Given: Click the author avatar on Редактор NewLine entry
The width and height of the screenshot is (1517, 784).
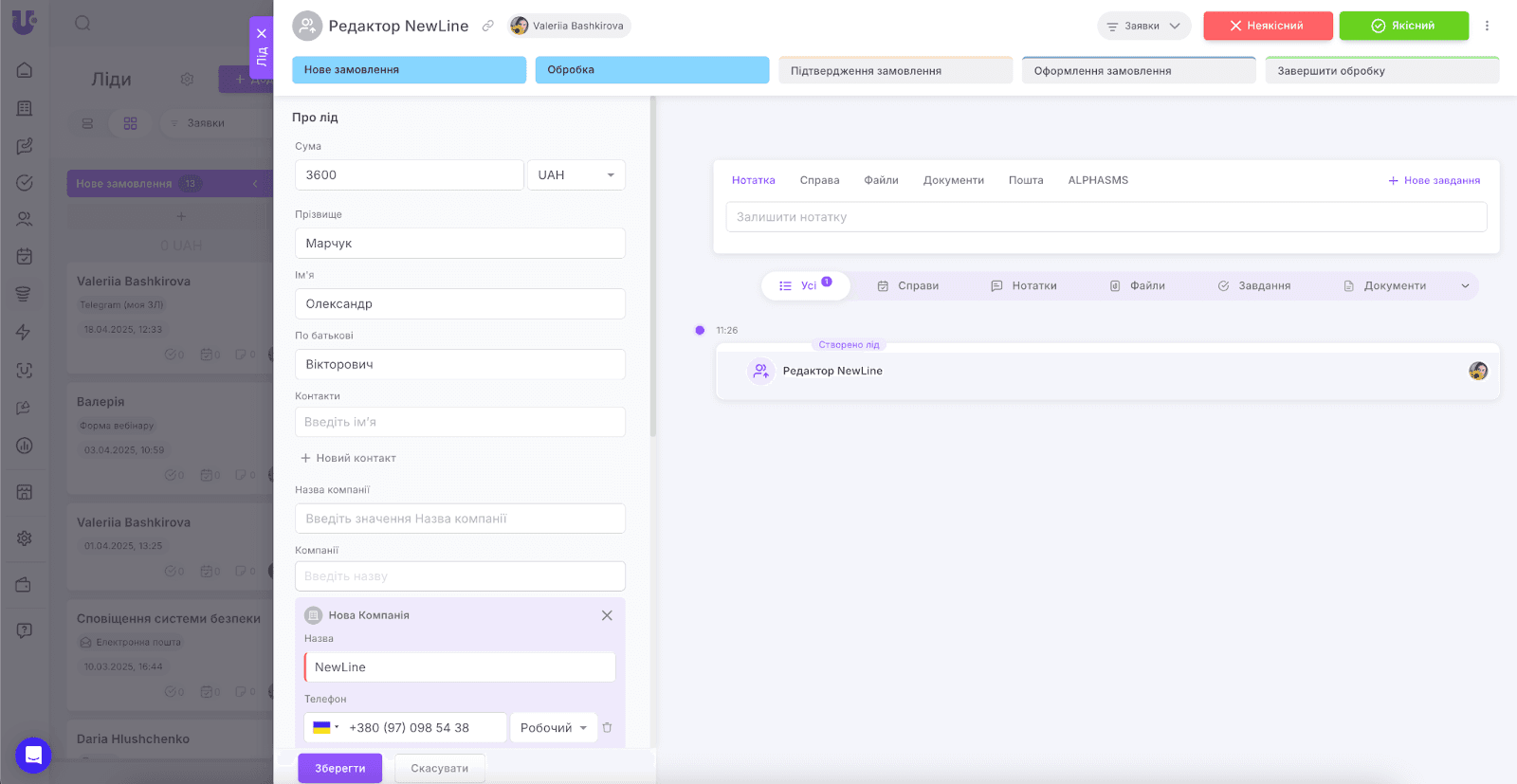Looking at the screenshot, I should [1478, 371].
